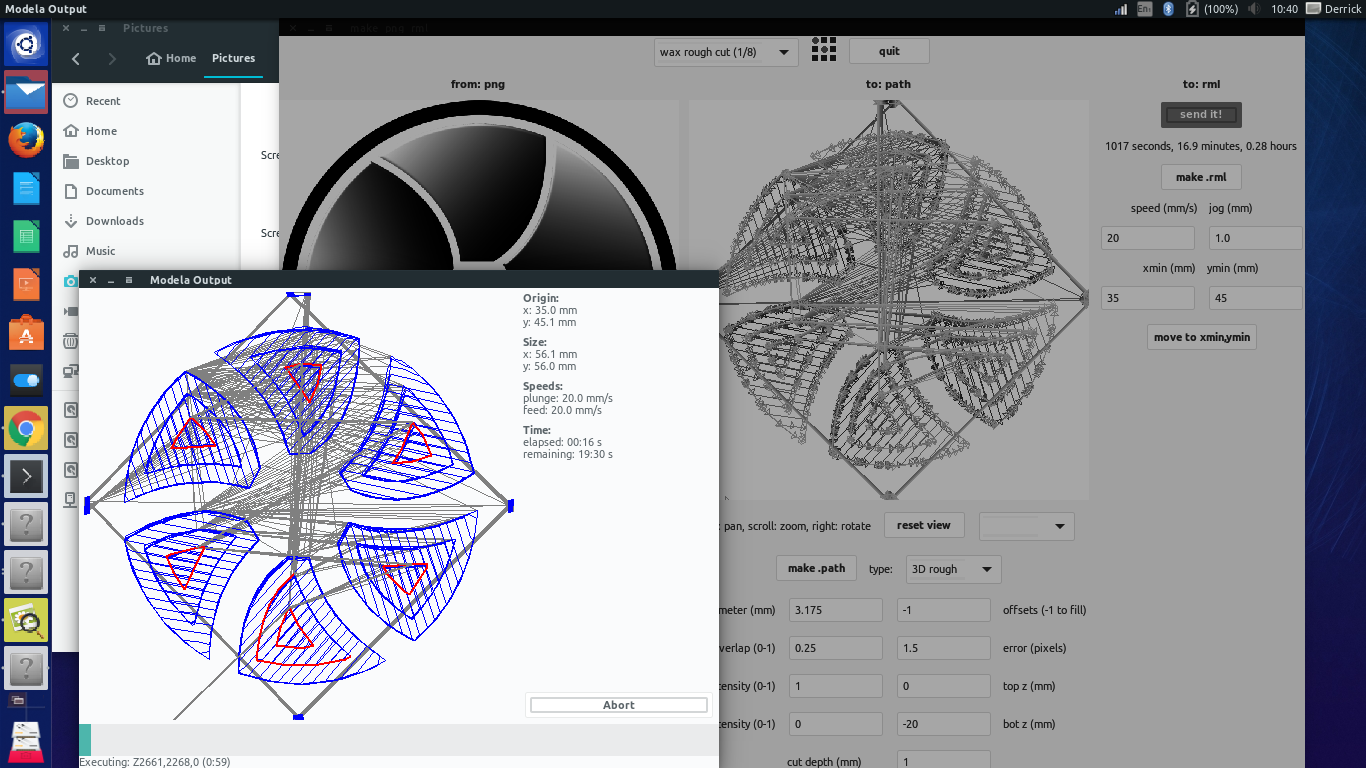
Task: Open the sound volume indicator
Action: pos(1257,9)
